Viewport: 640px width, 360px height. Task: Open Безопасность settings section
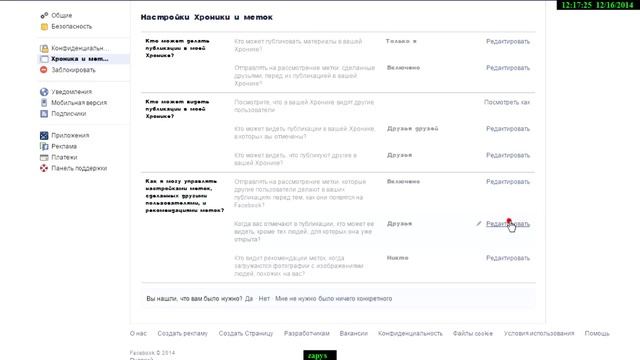71,27
